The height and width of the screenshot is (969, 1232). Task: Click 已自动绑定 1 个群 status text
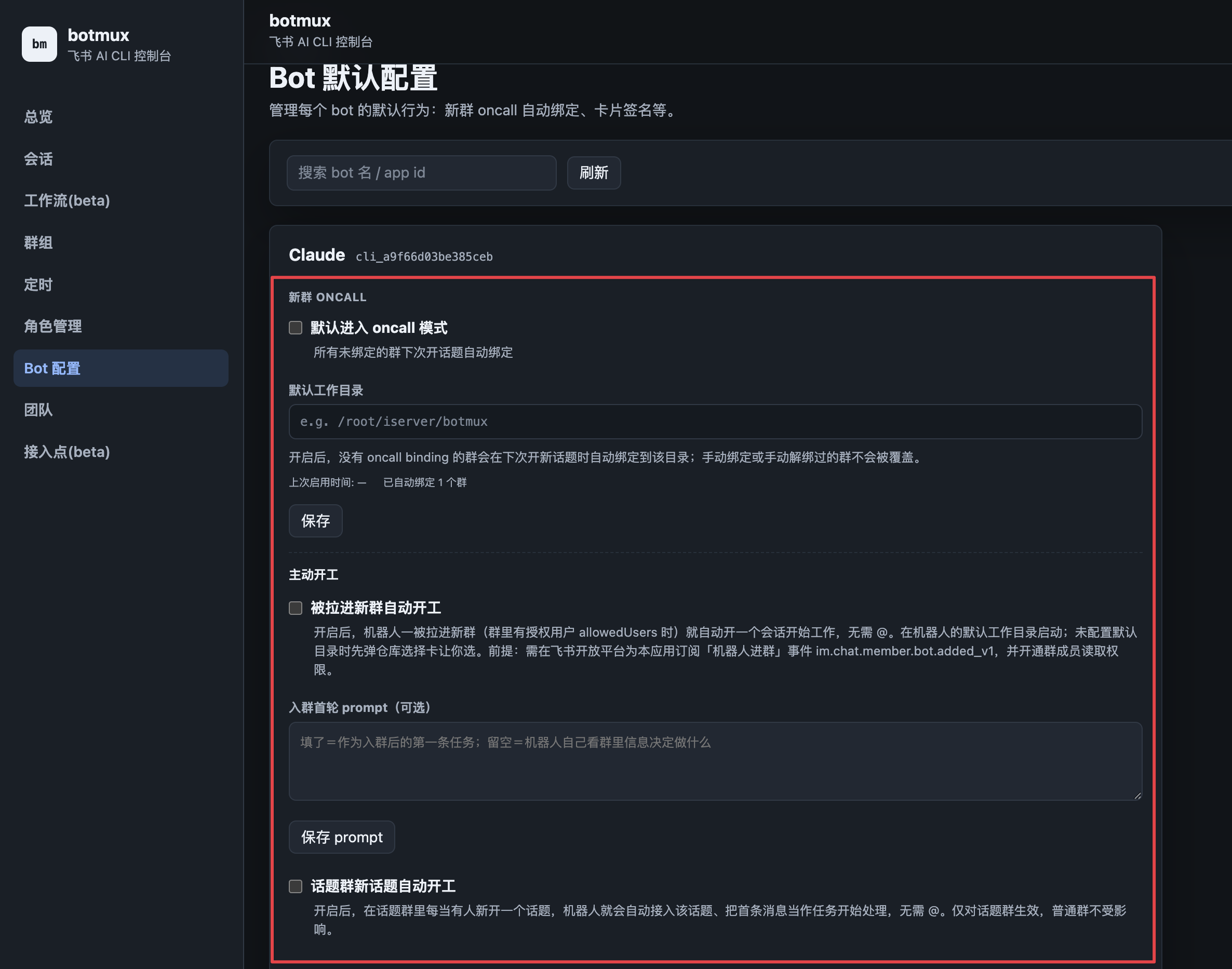tap(425, 483)
